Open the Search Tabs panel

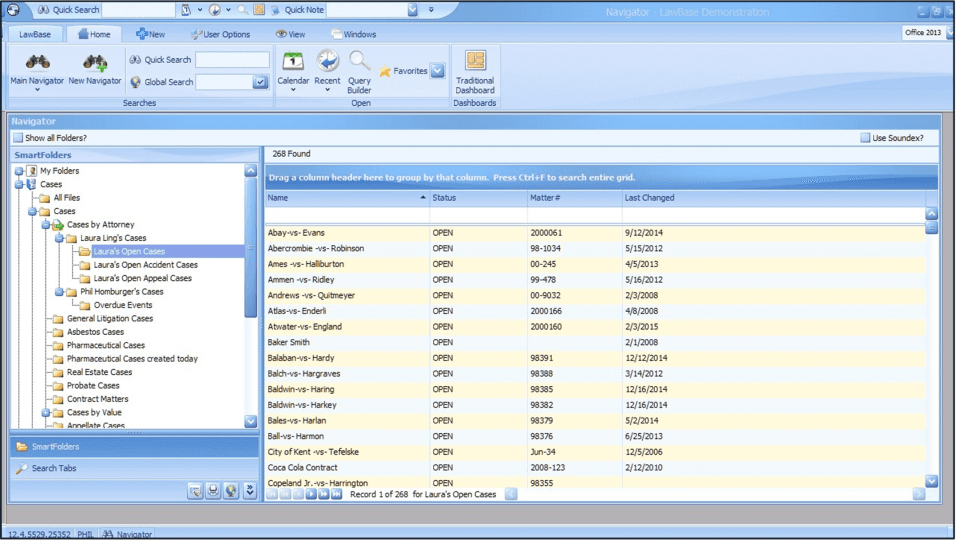coord(54,468)
